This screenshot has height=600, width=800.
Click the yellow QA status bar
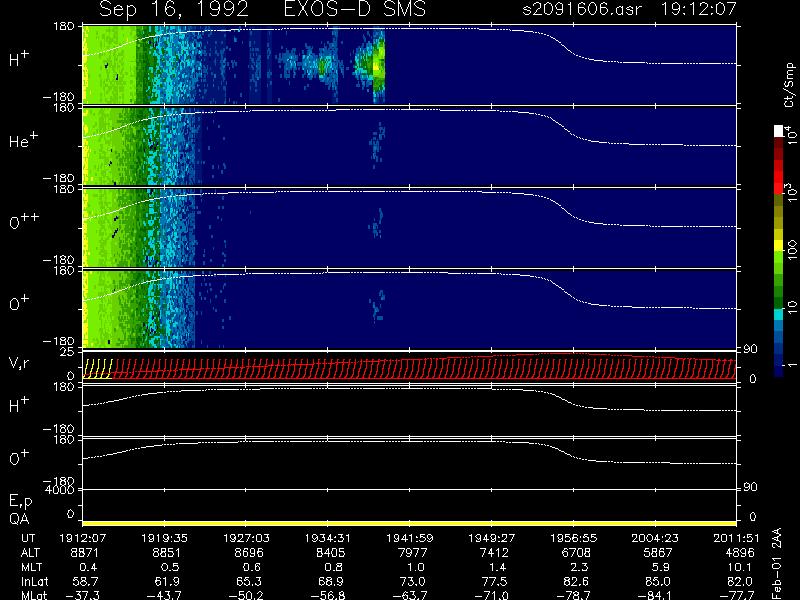point(409,523)
